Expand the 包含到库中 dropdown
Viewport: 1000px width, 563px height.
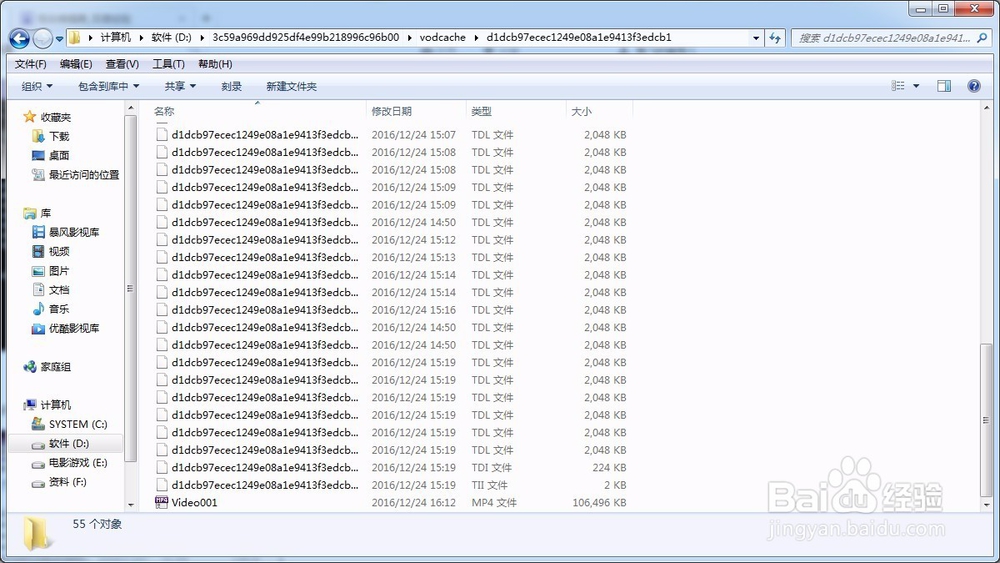(x=108, y=86)
